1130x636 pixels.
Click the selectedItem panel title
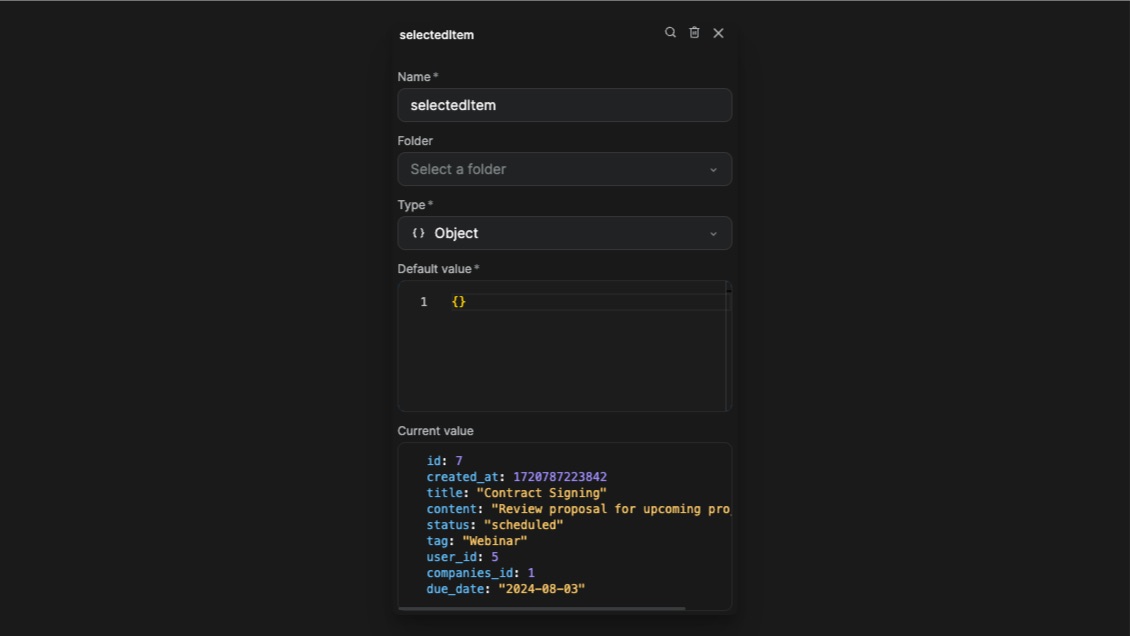pyautogui.click(x=436, y=34)
